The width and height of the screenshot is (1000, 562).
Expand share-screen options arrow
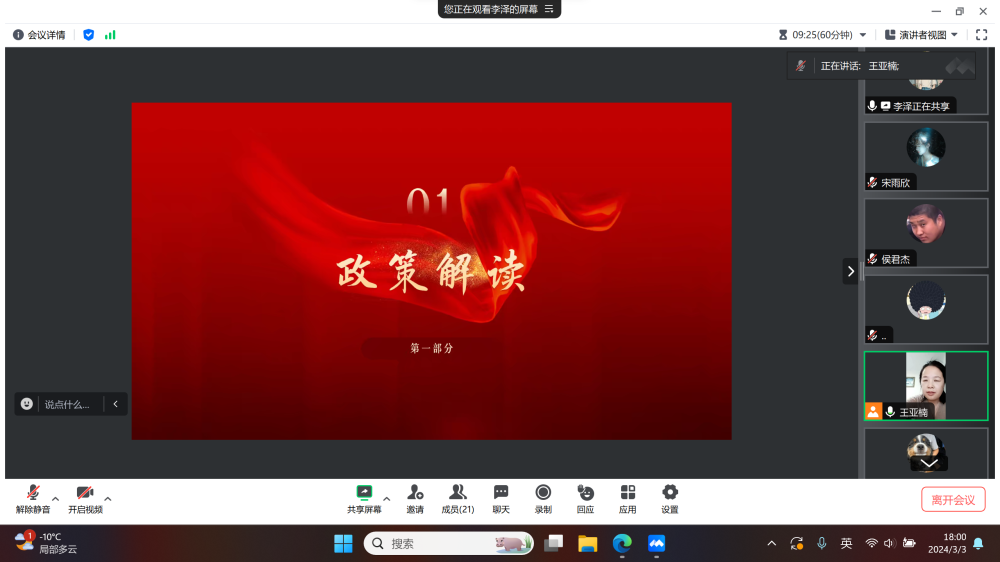(x=386, y=499)
